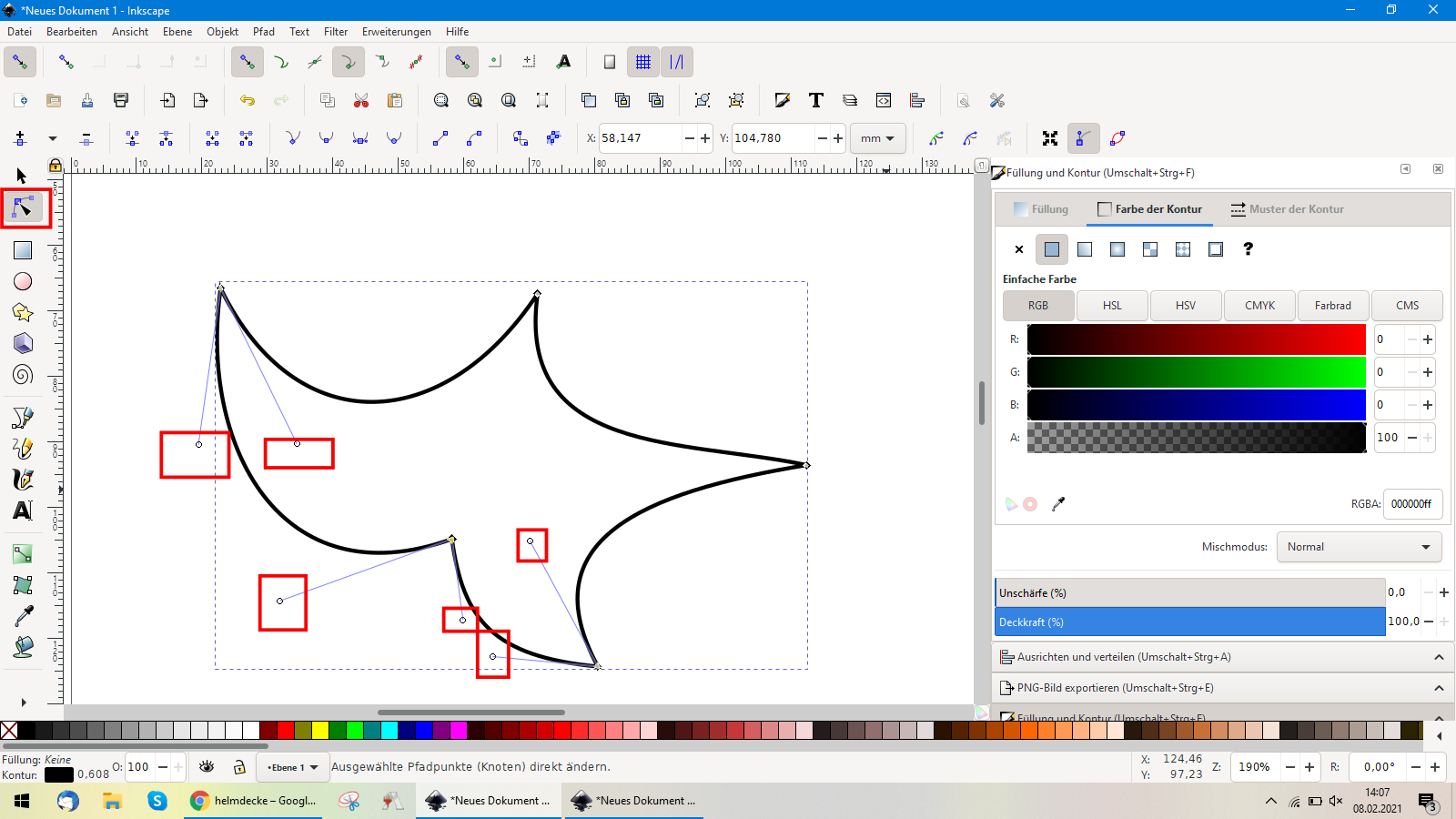Click the cut scissors icon

361,100
